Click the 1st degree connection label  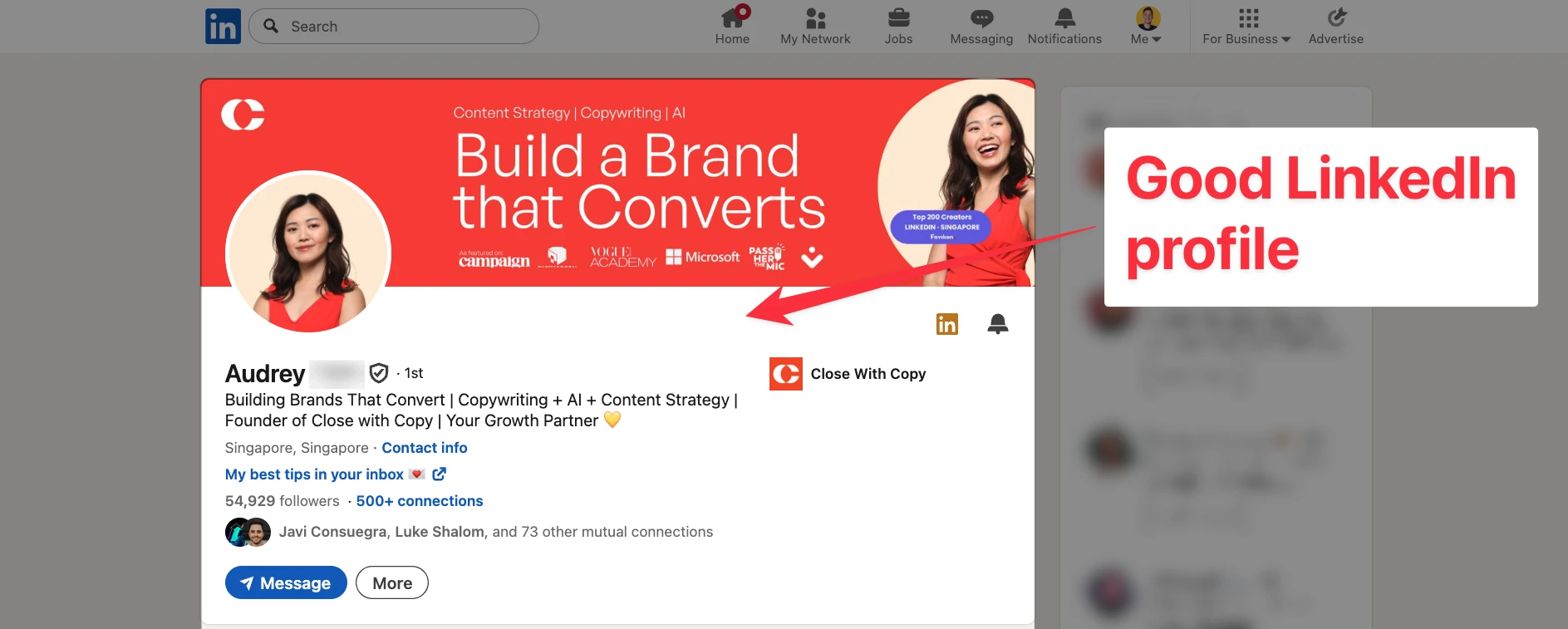click(414, 373)
